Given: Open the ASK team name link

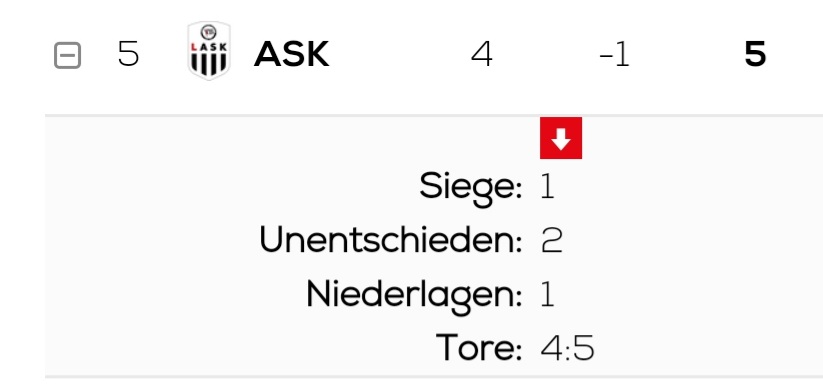Looking at the screenshot, I should pos(291,54).
